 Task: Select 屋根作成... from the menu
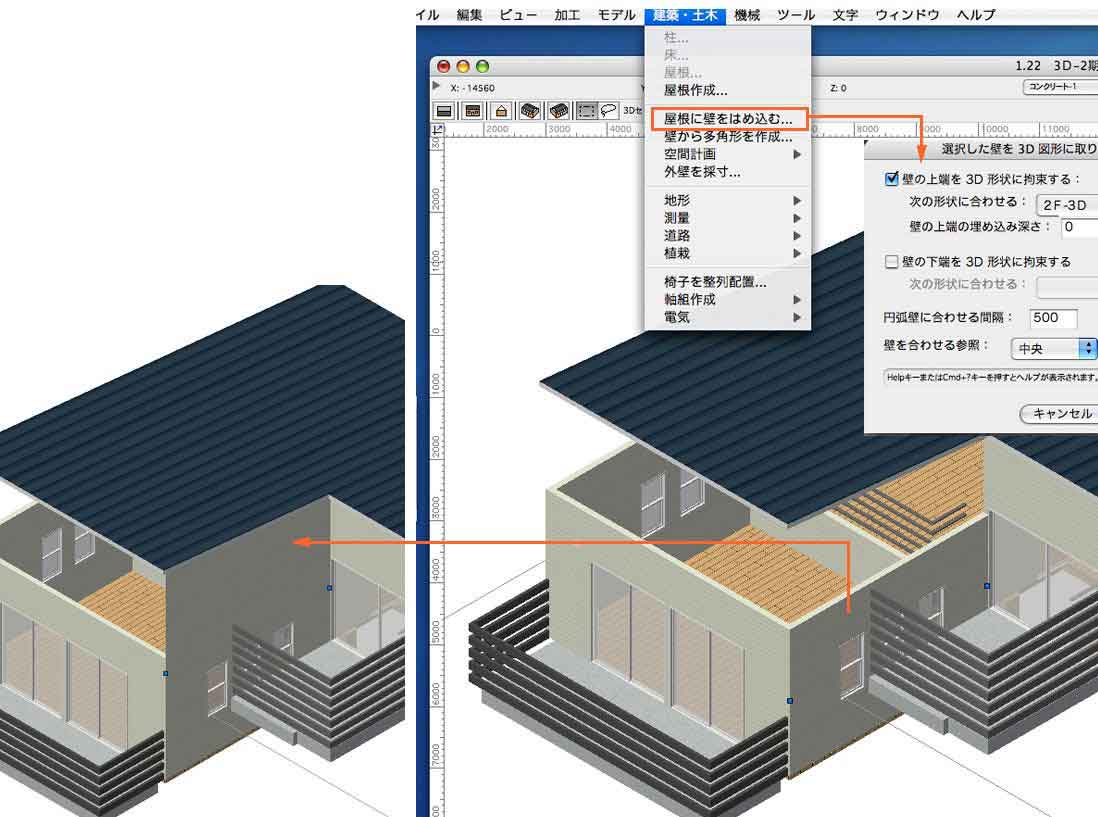[x=696, y=90]
